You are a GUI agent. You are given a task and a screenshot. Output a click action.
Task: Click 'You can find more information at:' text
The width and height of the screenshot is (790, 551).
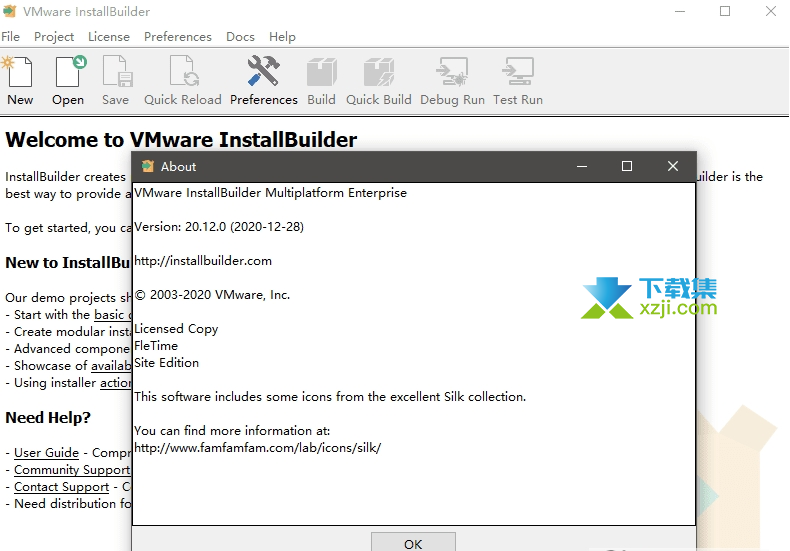pyautogui.click(x=232, y=431)
